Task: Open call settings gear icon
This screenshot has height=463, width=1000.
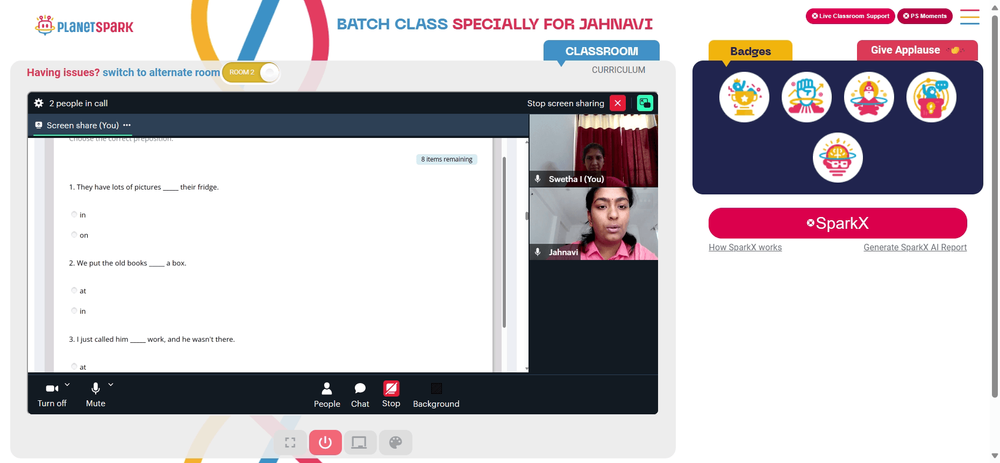Action: [x=39, y=103]
